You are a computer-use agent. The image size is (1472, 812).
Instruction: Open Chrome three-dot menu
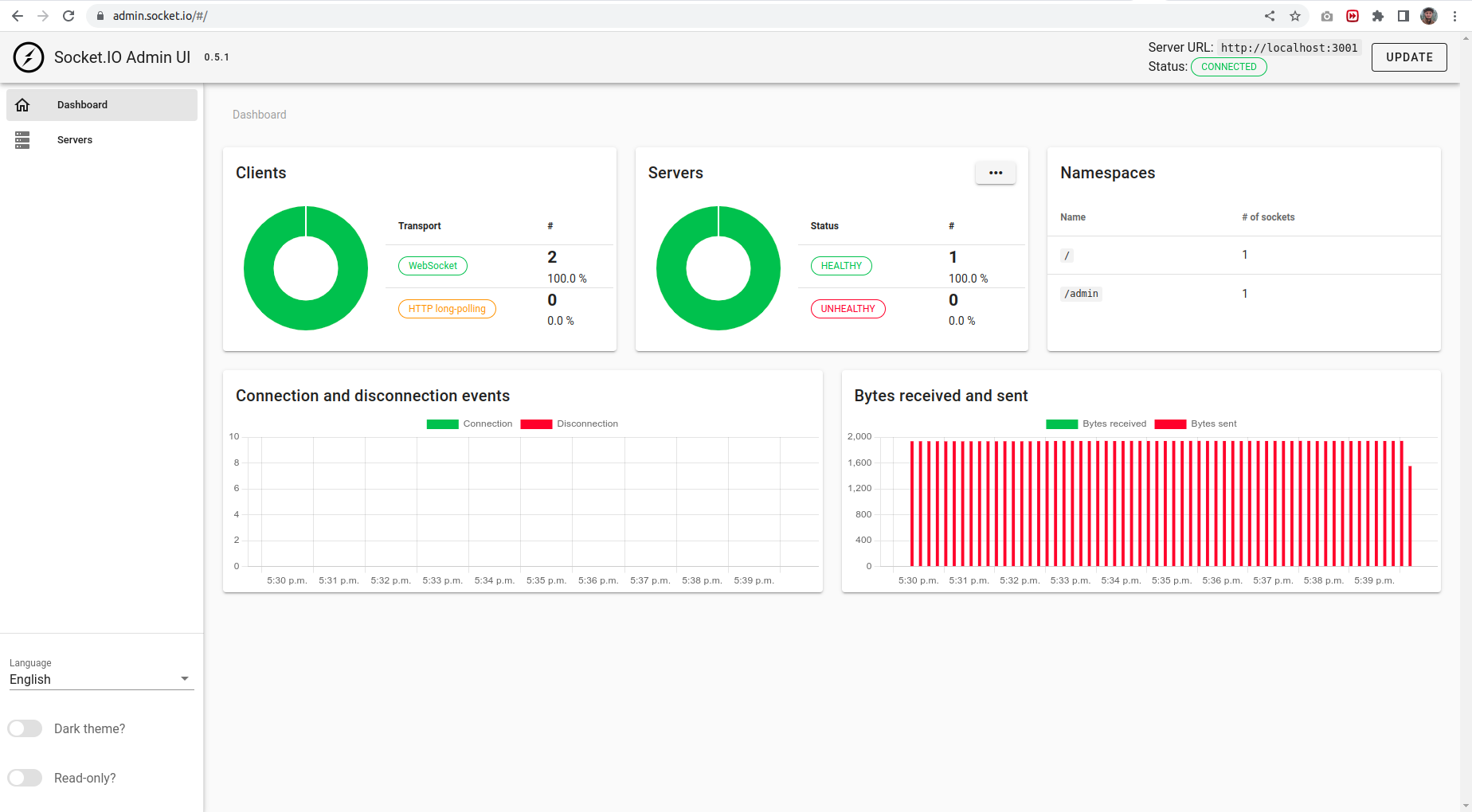click(x=1454, y=16)
